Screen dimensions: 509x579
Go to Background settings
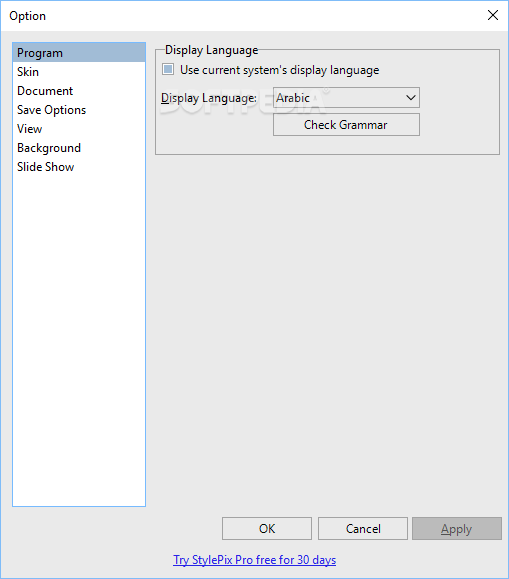coord(79,148)
